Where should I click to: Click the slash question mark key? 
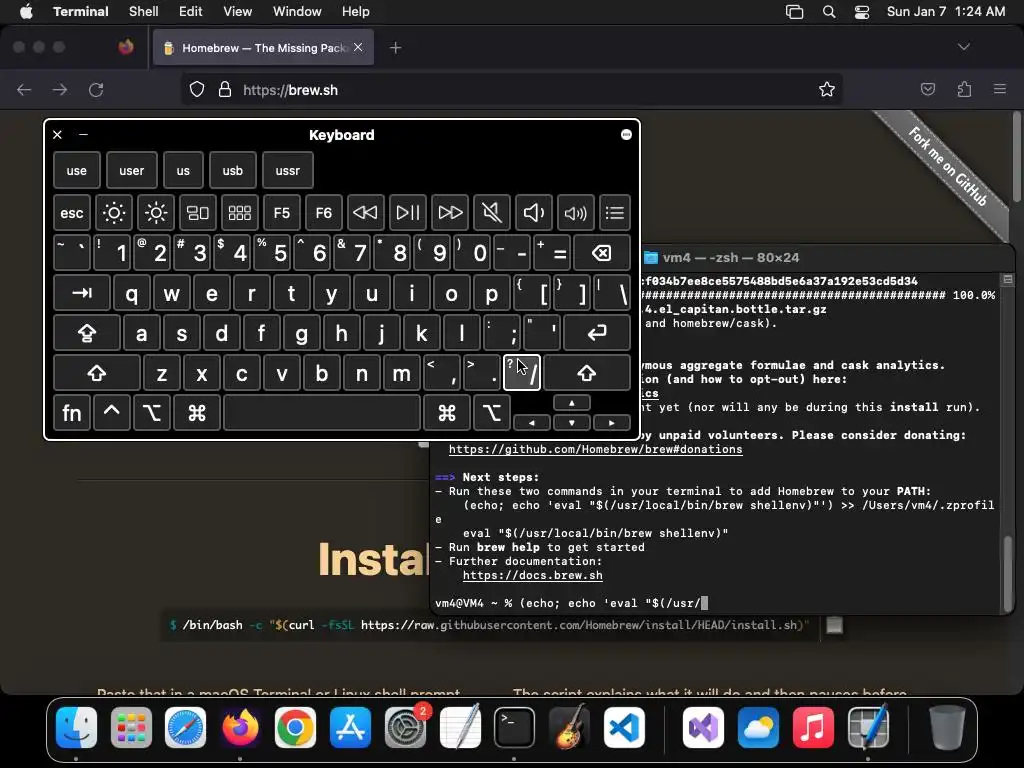point(522,373)
